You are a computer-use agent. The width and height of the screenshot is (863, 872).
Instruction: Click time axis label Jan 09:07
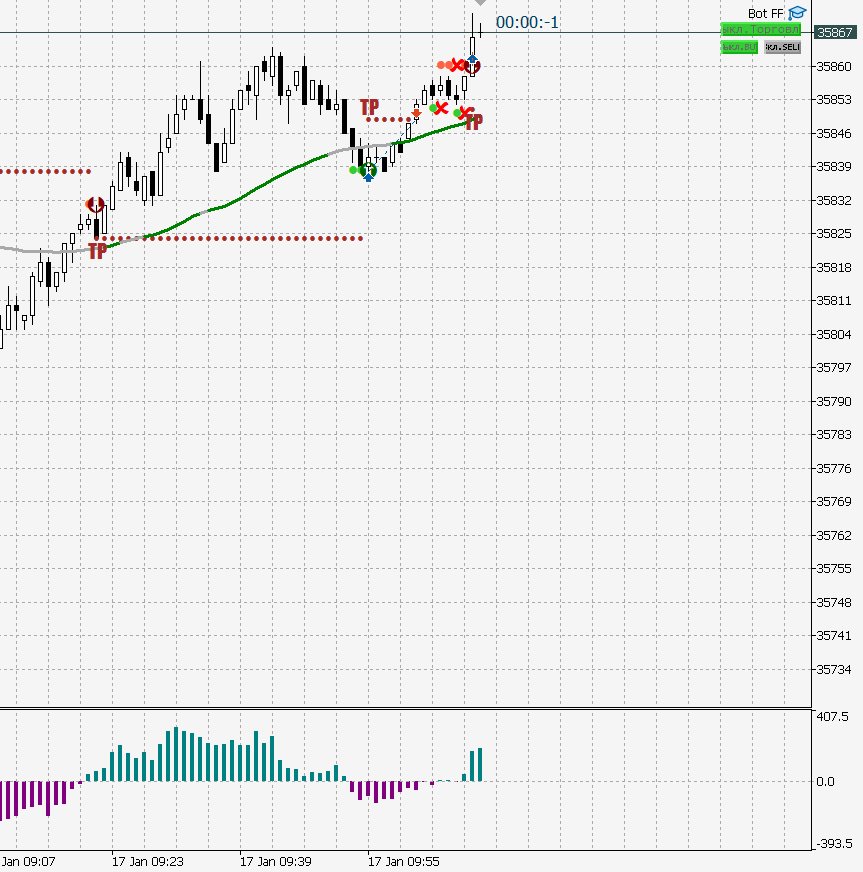28,861
